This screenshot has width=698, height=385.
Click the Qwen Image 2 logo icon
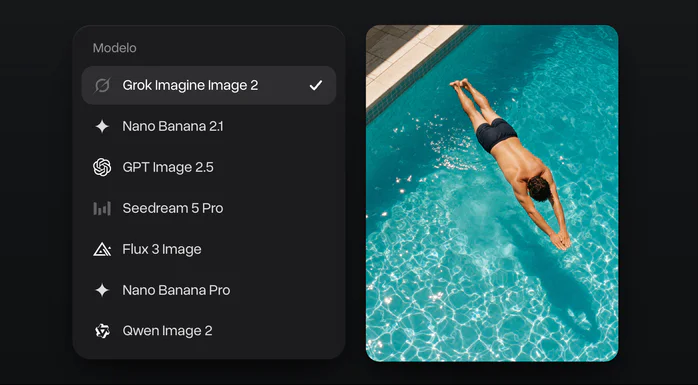[102, 331]
